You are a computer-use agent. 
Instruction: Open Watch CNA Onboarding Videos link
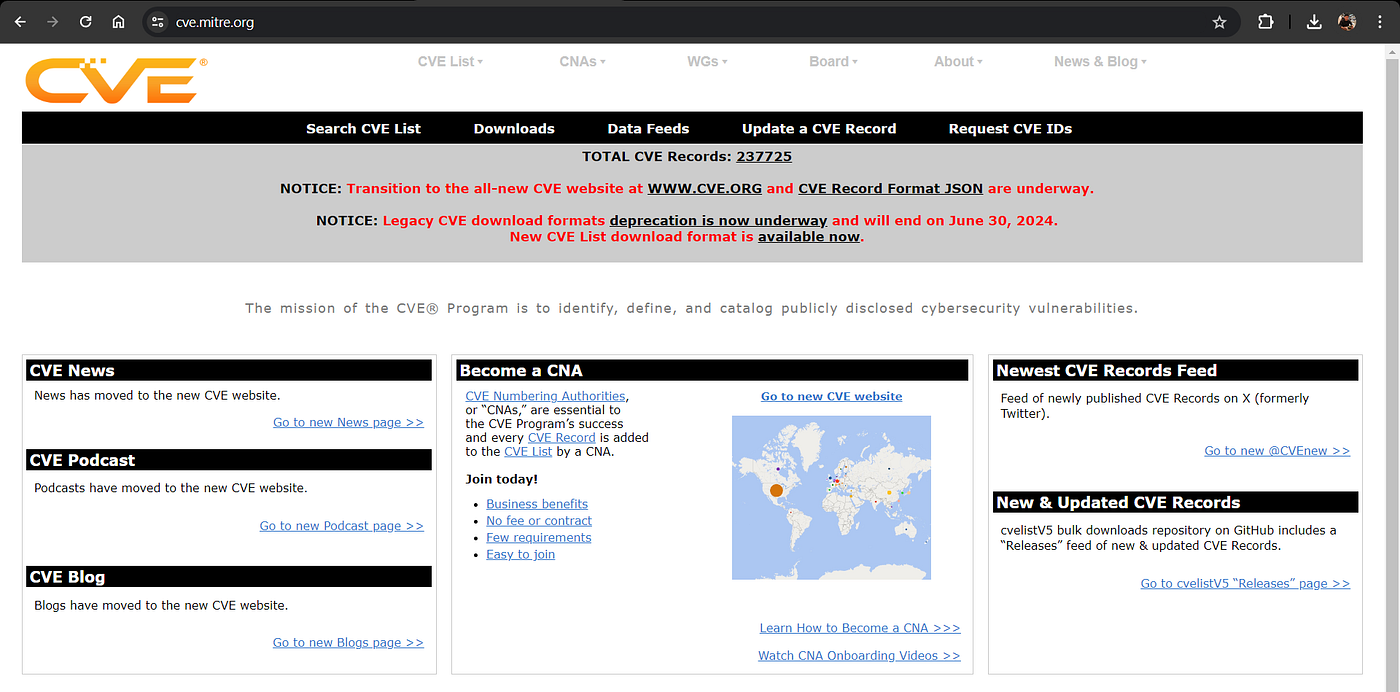859,655
